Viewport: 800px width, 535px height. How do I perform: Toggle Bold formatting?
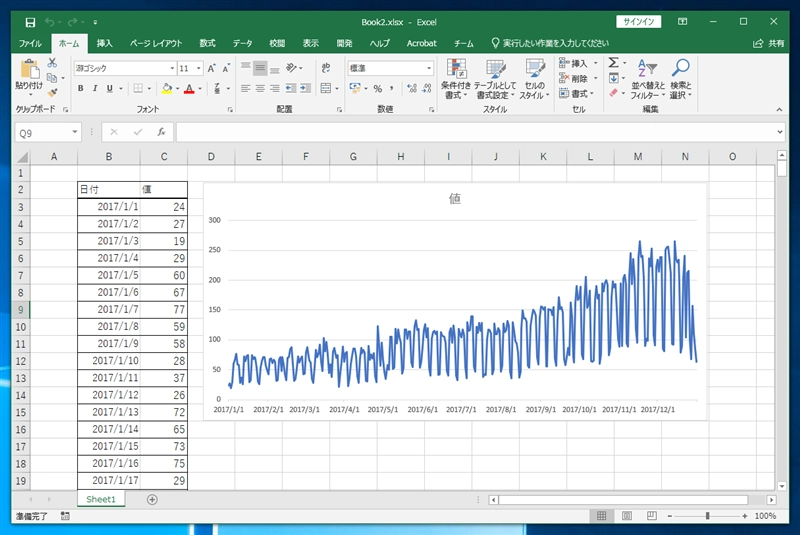pyautogui.click(x=81, y=88)
